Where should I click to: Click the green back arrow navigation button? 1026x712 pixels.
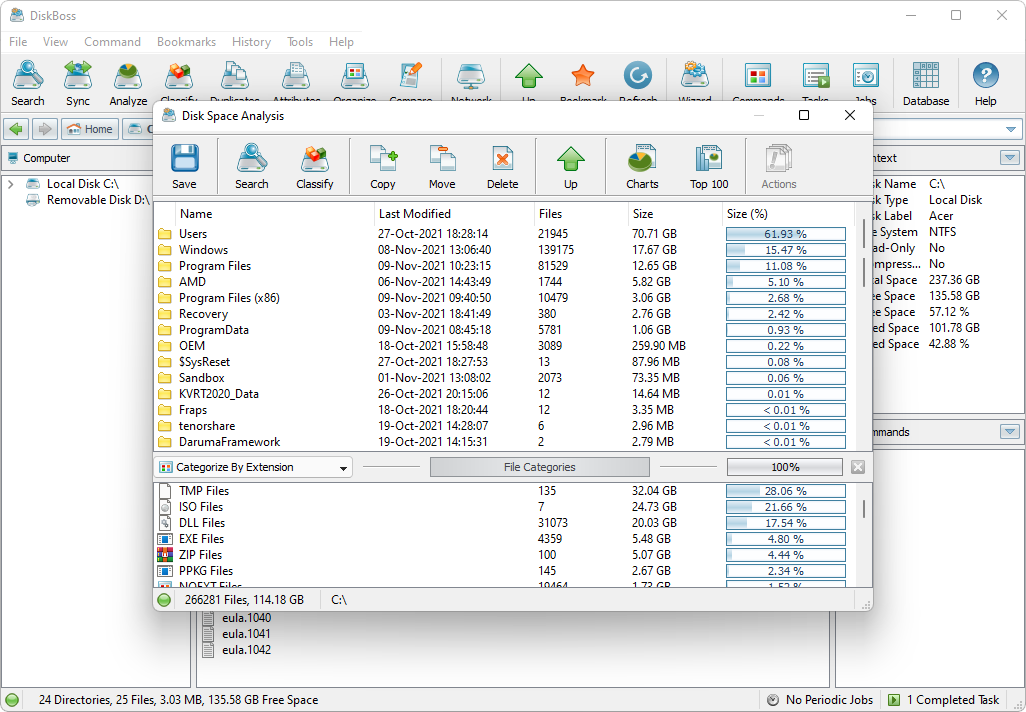(16, 129)
